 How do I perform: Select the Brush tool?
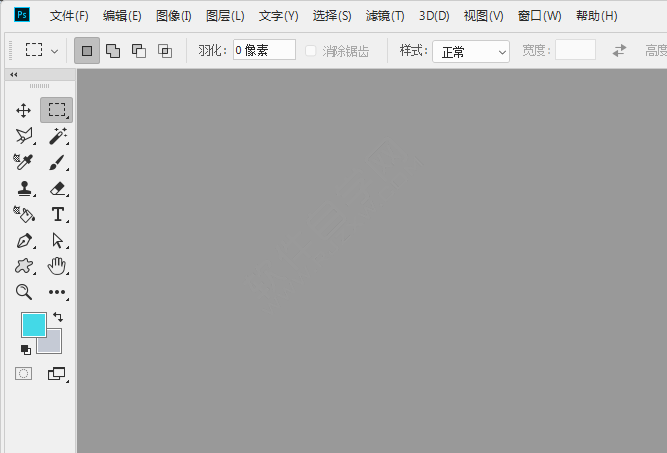click(57, 162)
